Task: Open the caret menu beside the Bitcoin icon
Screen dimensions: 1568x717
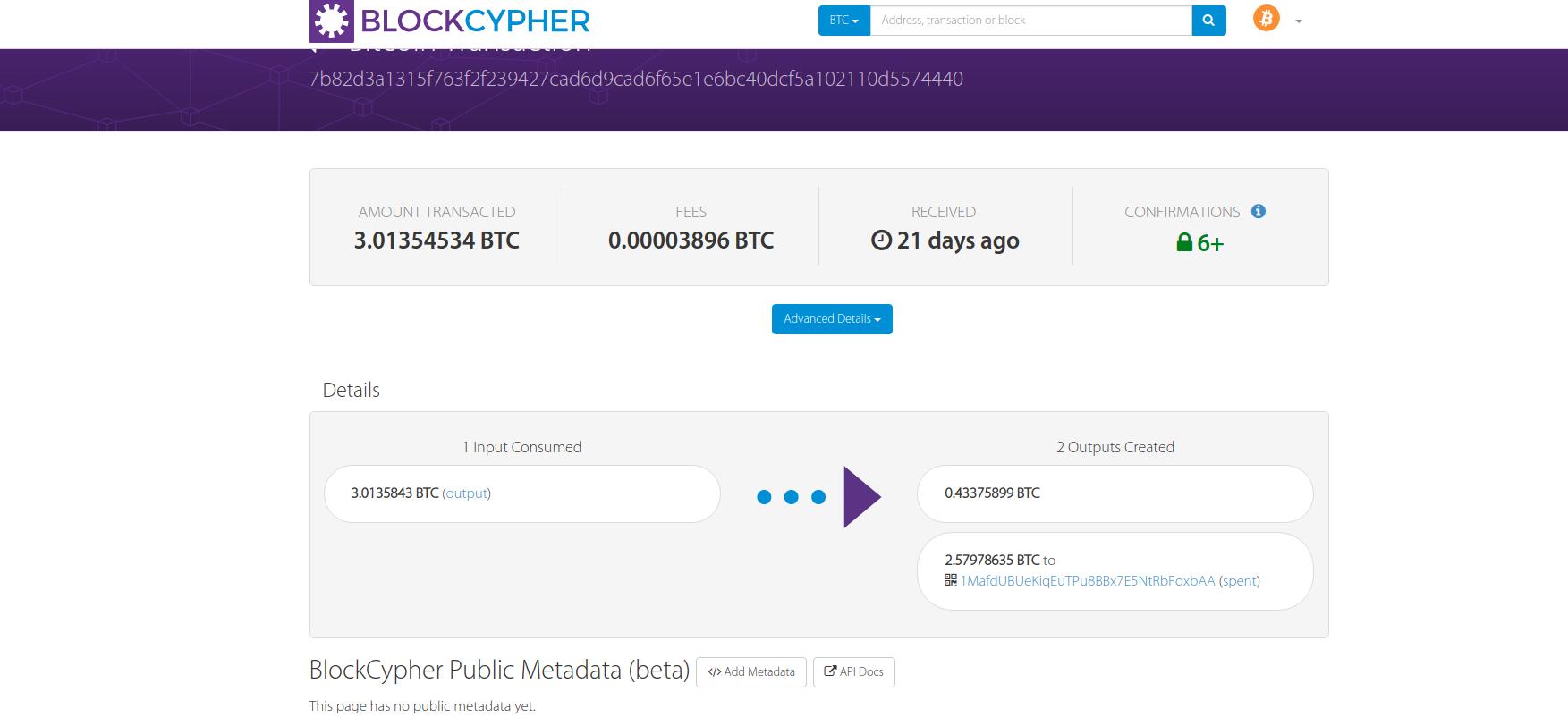Action: tap(1299, 21)
